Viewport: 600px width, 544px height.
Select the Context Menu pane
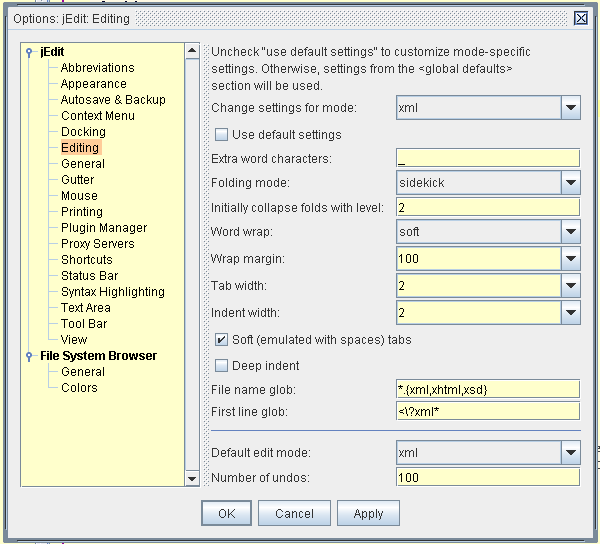pos(98,116)
